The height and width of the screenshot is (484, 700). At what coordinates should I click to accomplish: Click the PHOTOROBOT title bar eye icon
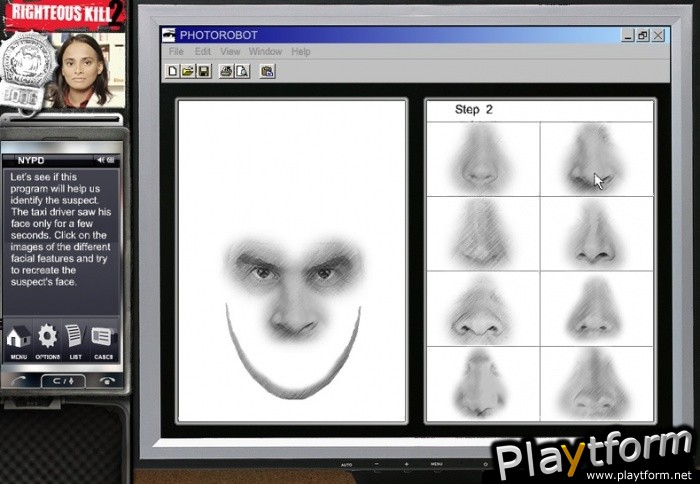tap(168, 35)
